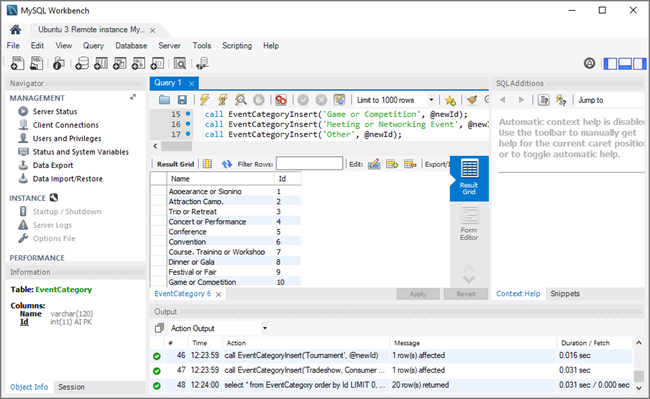Open the preferences gear icon
Viewport: 650px width, 399px height.
click(x=589, y=63)
